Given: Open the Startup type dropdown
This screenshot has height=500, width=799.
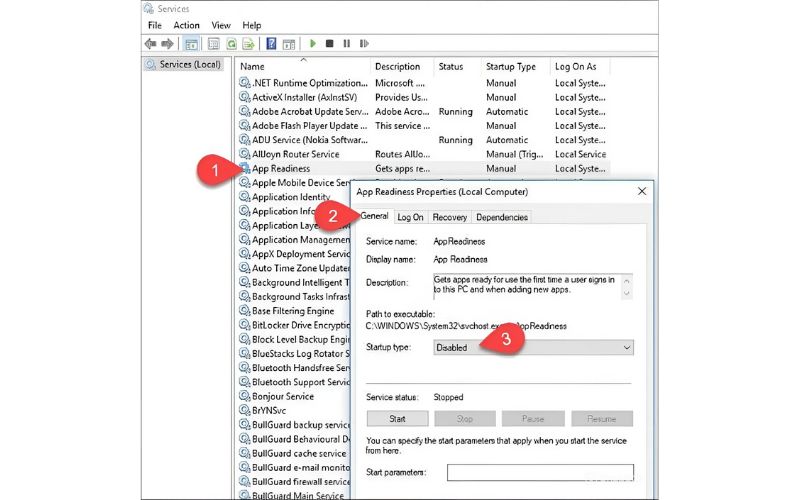Looking at the screenshot, I should click(x=534, y=348).
